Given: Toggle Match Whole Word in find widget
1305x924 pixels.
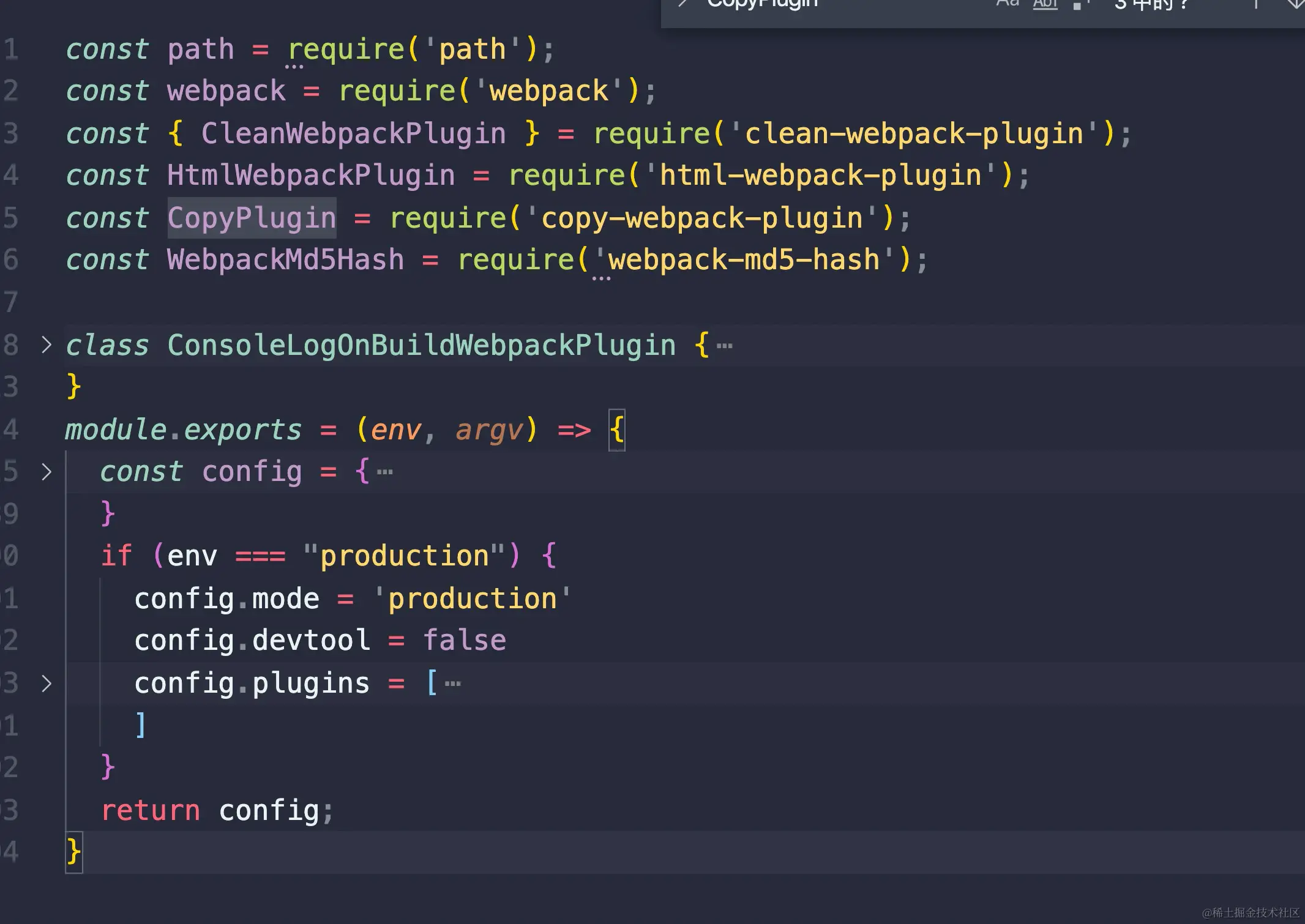Looking at the screenshot, I should (x=1045, y=3).
